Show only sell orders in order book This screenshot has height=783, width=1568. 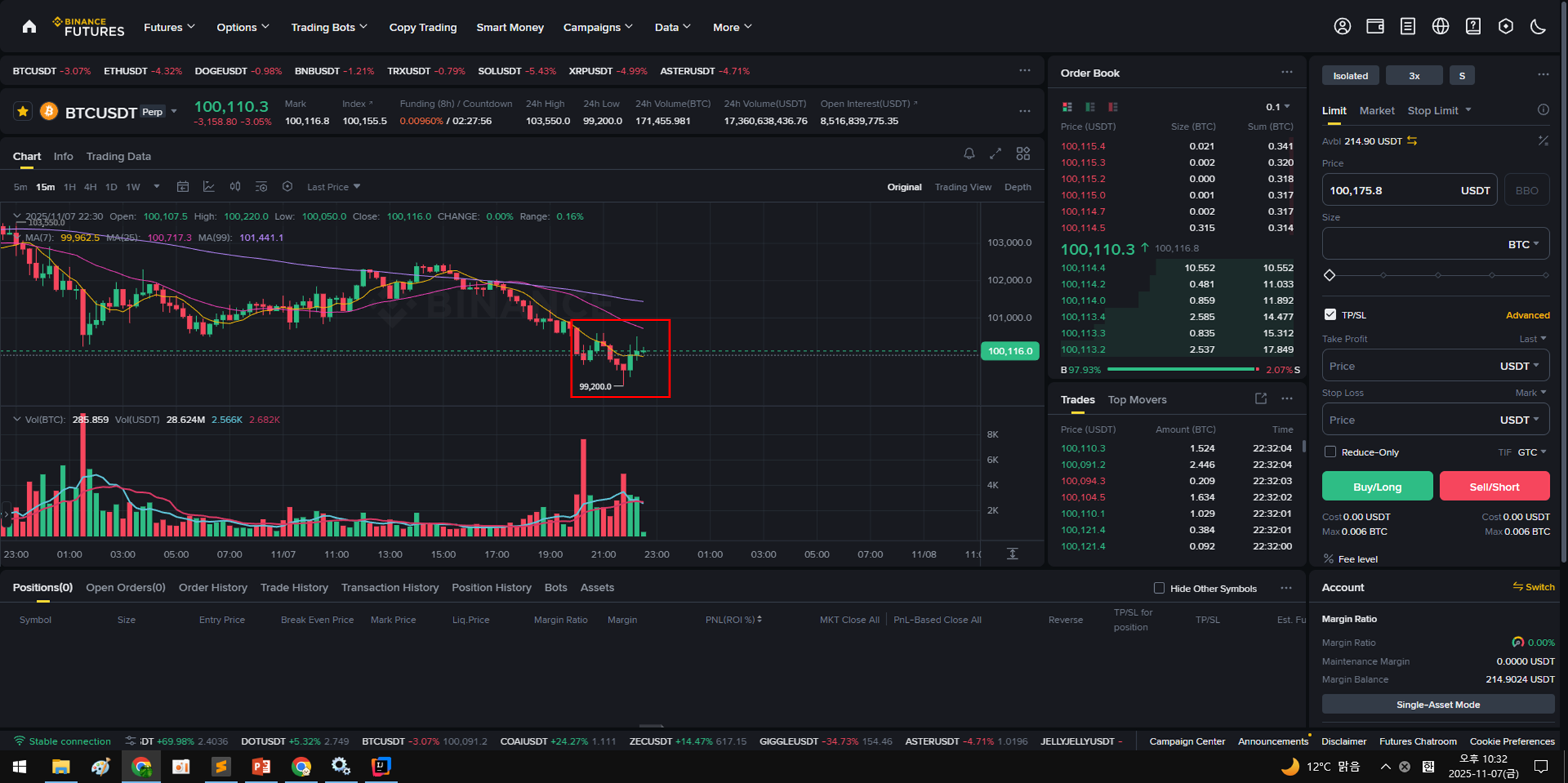(x=1113, y=106)
